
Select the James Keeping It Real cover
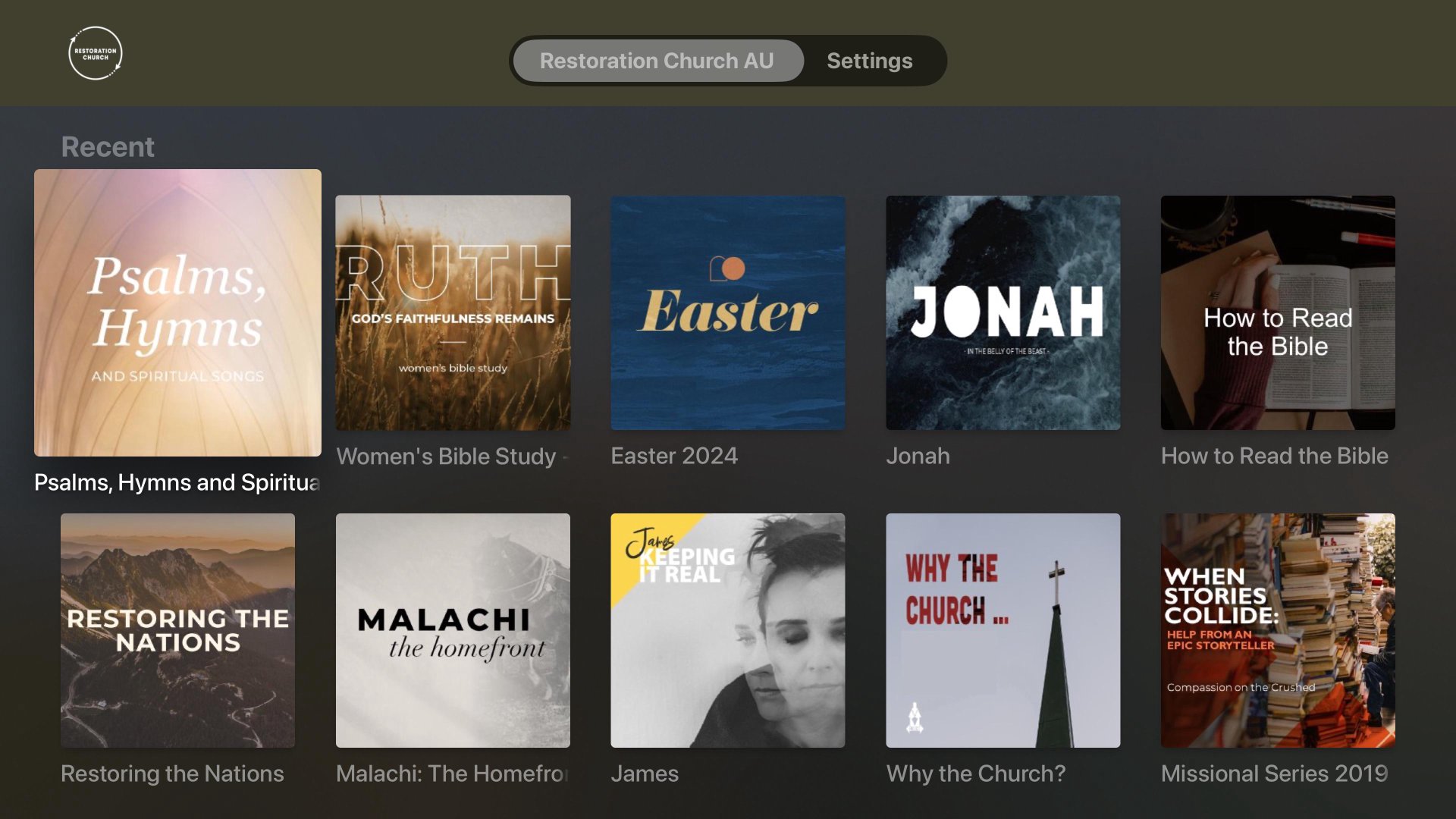(728, 630)
